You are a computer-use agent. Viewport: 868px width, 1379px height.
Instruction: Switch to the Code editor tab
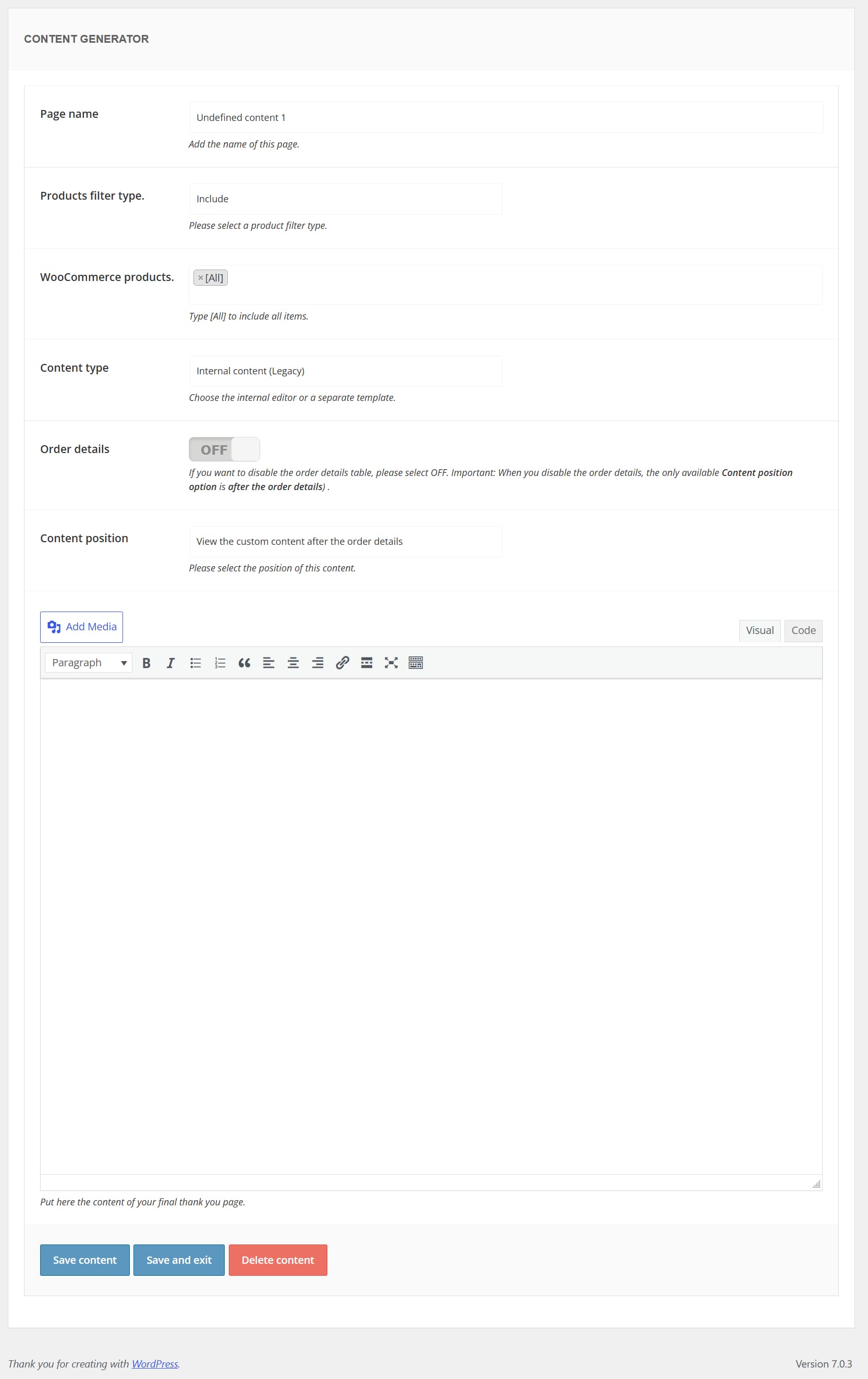point(803,630)
